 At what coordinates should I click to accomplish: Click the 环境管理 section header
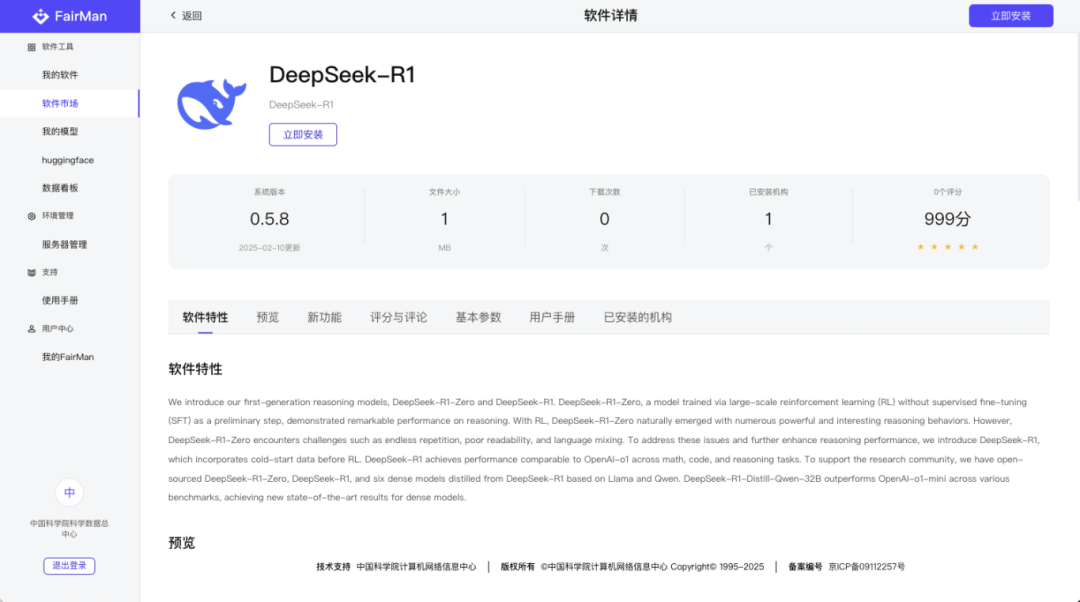click(x=57, y=216)
